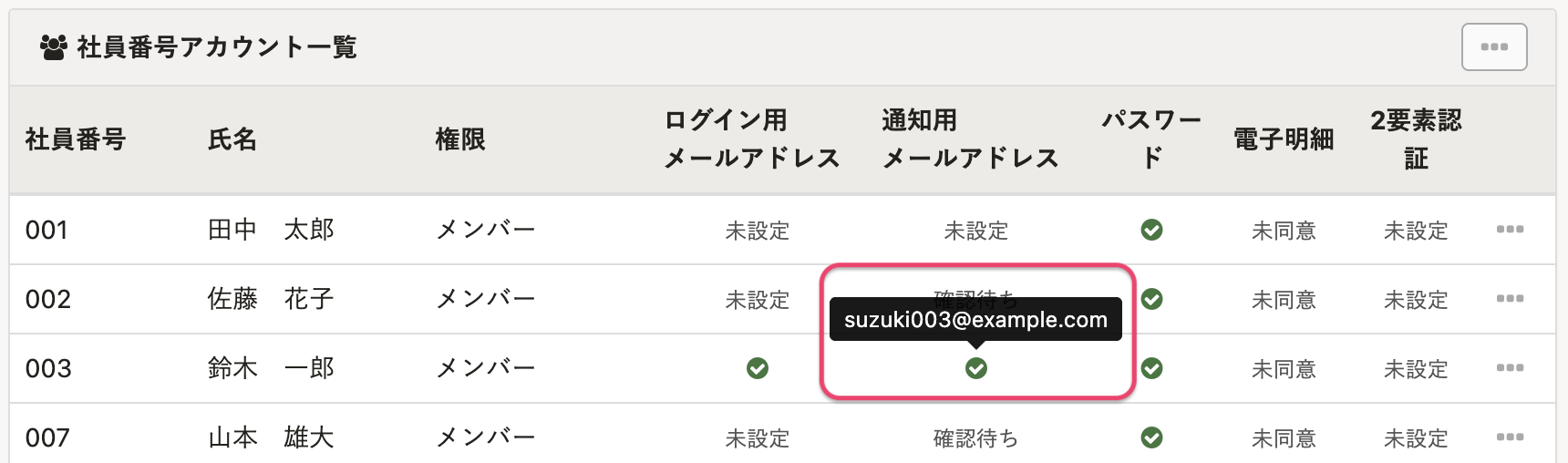The image size is (1568, 463).
Task: Select employee name 佐藤 花子
Action: 271,299
